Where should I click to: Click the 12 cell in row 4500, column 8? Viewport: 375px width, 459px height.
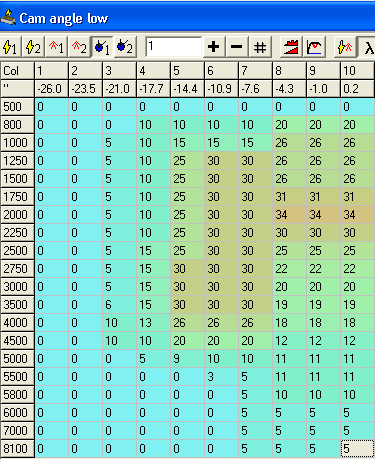click(x=290, y=341)
